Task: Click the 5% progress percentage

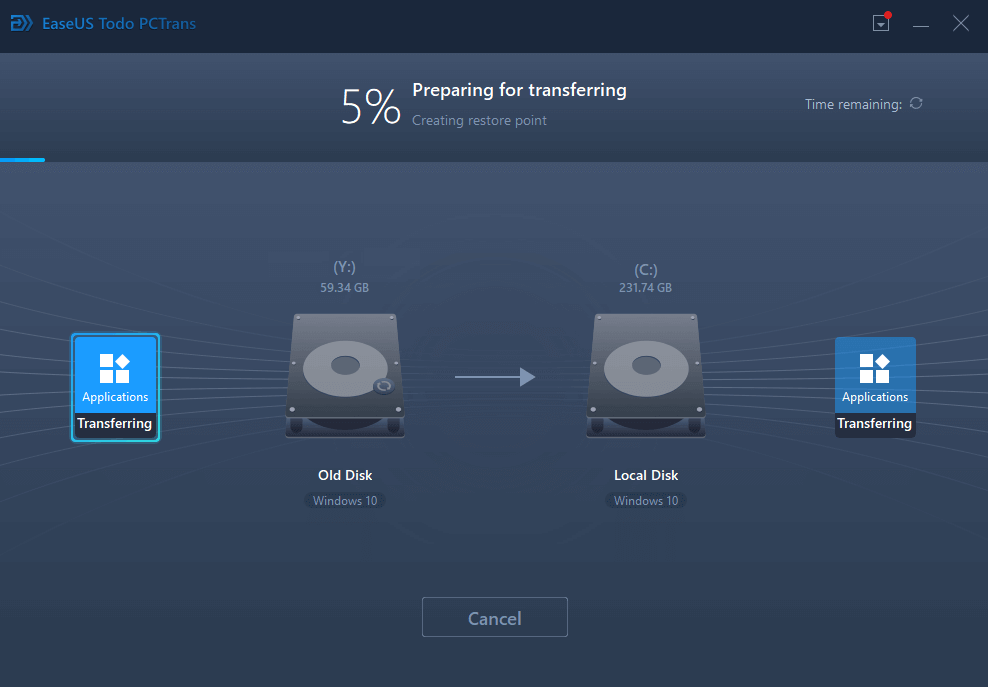Action: point(370,106)
